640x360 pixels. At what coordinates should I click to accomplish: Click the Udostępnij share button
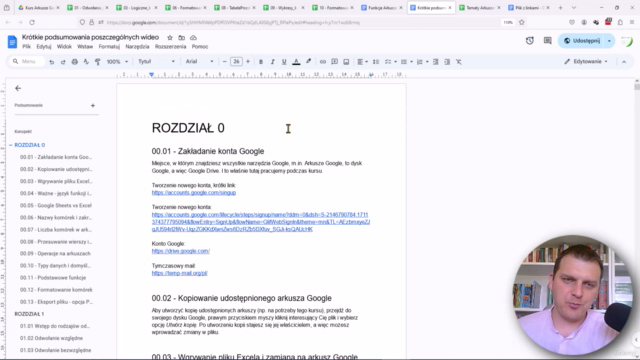pyautogui.click(x=582, y=41)
